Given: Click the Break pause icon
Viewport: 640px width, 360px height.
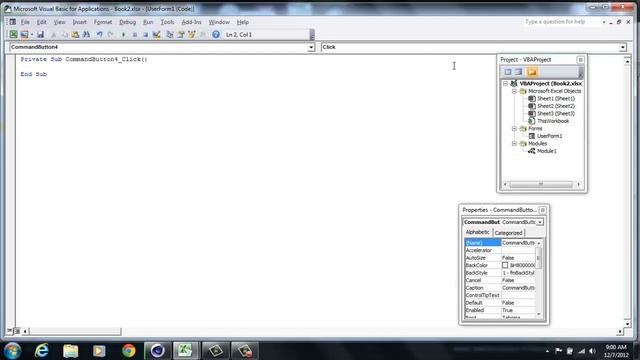Looking at the screenshot, I should click(135, 35).
